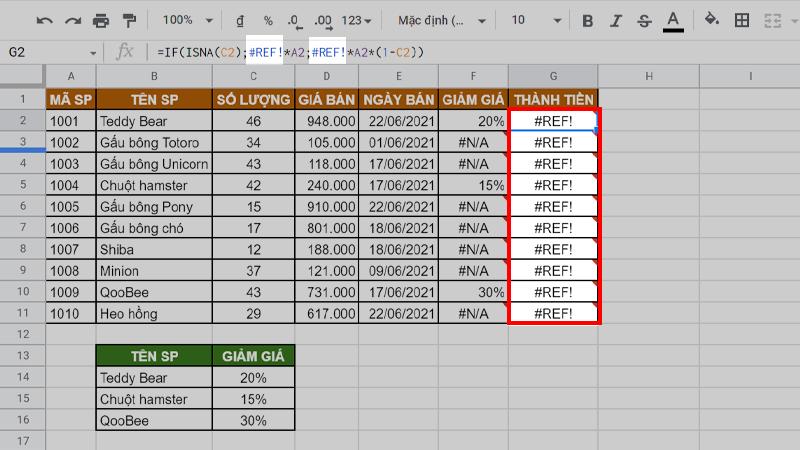Click decrease decimal places icon
800x450 pixels.
click(294, 21)
